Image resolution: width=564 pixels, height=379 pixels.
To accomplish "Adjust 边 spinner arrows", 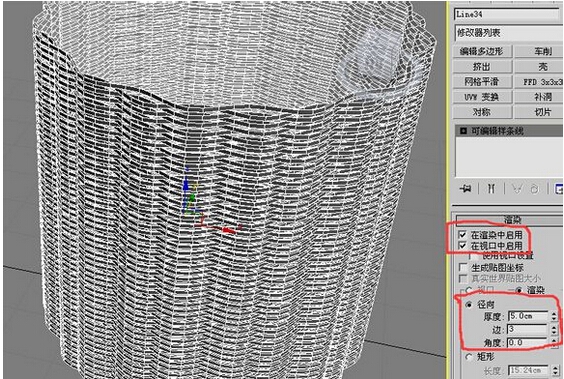I will (x=554, y=329).
